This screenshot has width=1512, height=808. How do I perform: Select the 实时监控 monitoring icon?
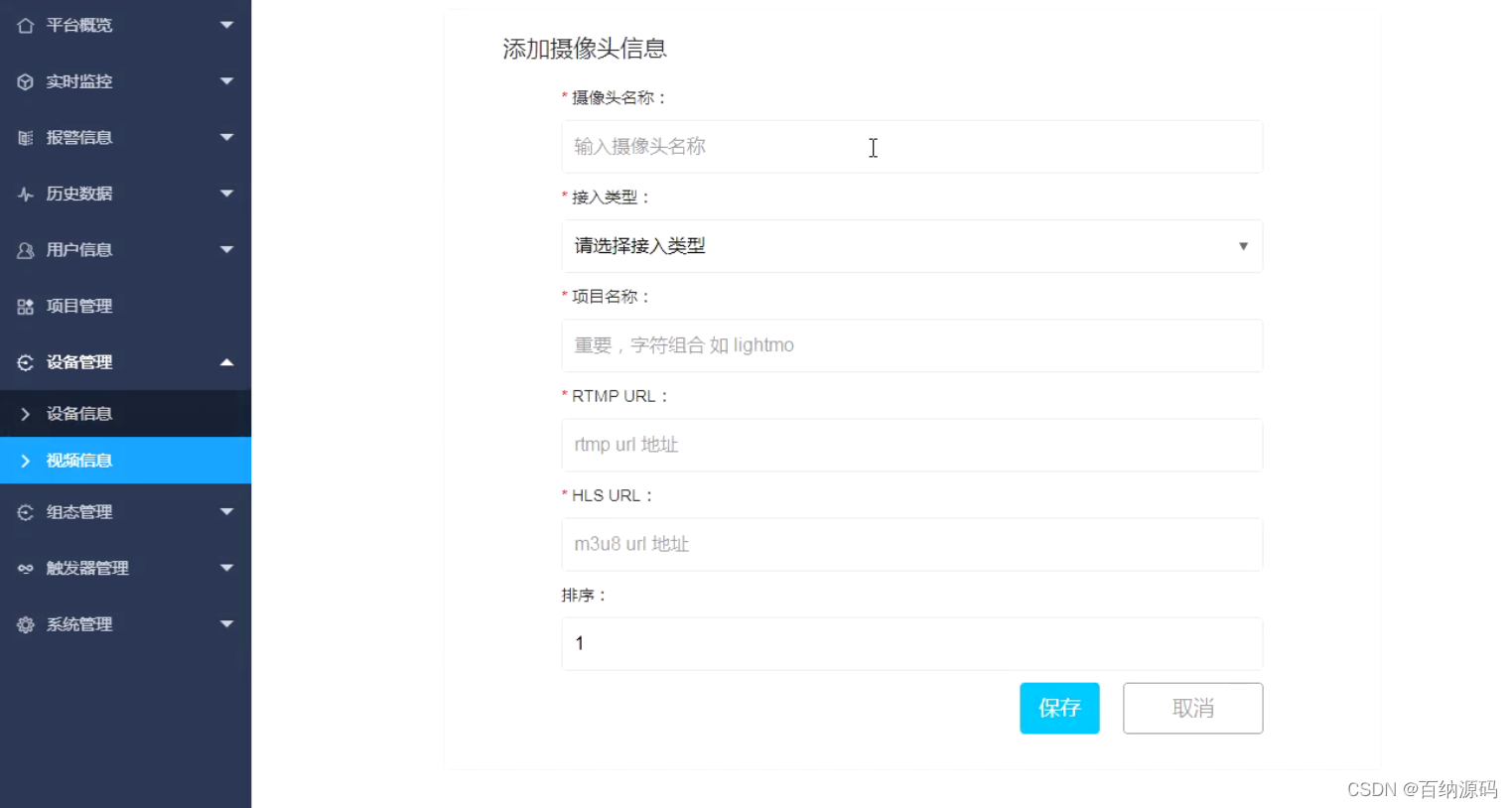pos(24,81)
